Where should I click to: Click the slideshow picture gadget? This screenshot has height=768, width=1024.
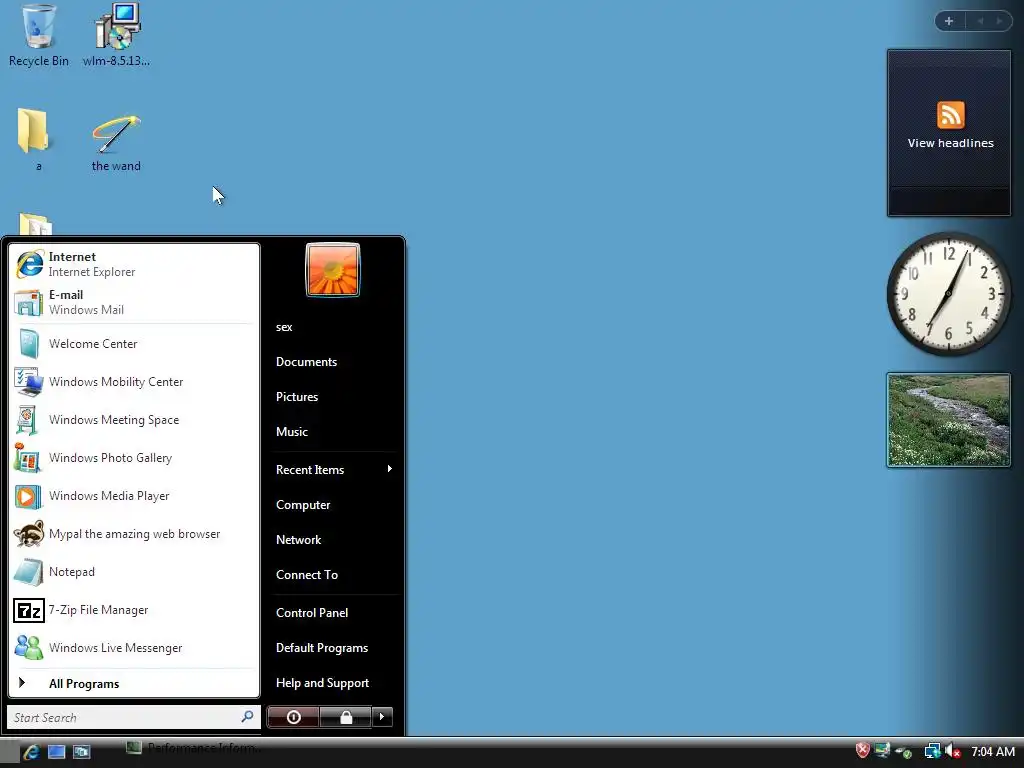pyautogui.click(x=948, y=420)
